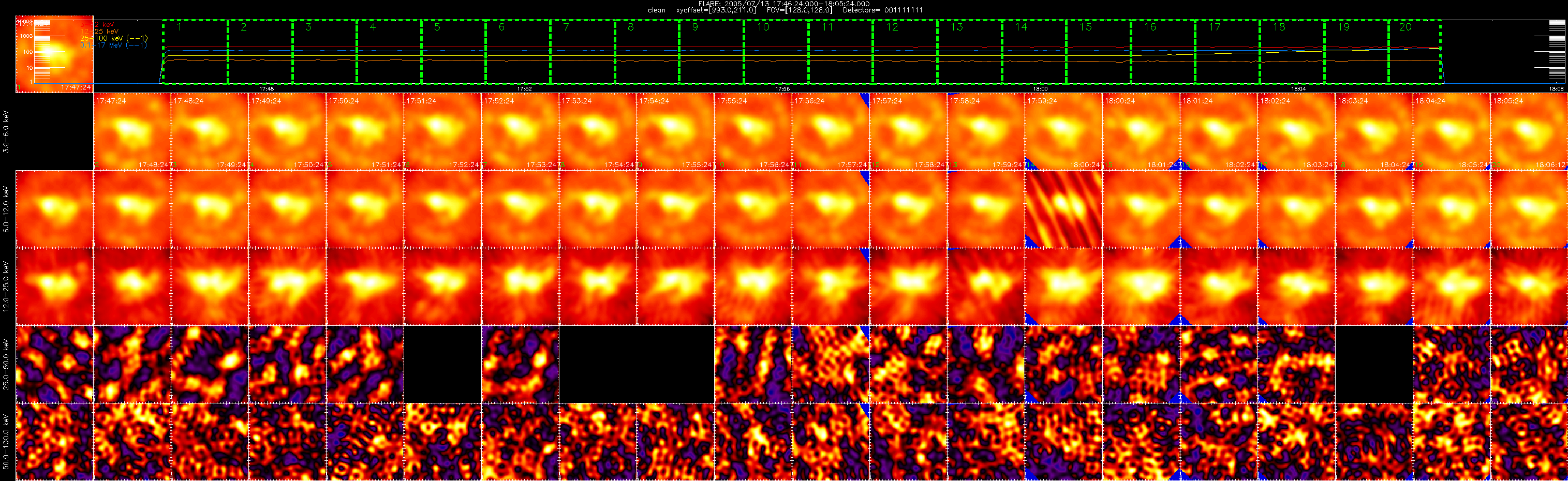The width and height of the screenshot is (1568, 481).
Task: Select interval 10 in the lightcurve panel
Action: tap(776, 52)
